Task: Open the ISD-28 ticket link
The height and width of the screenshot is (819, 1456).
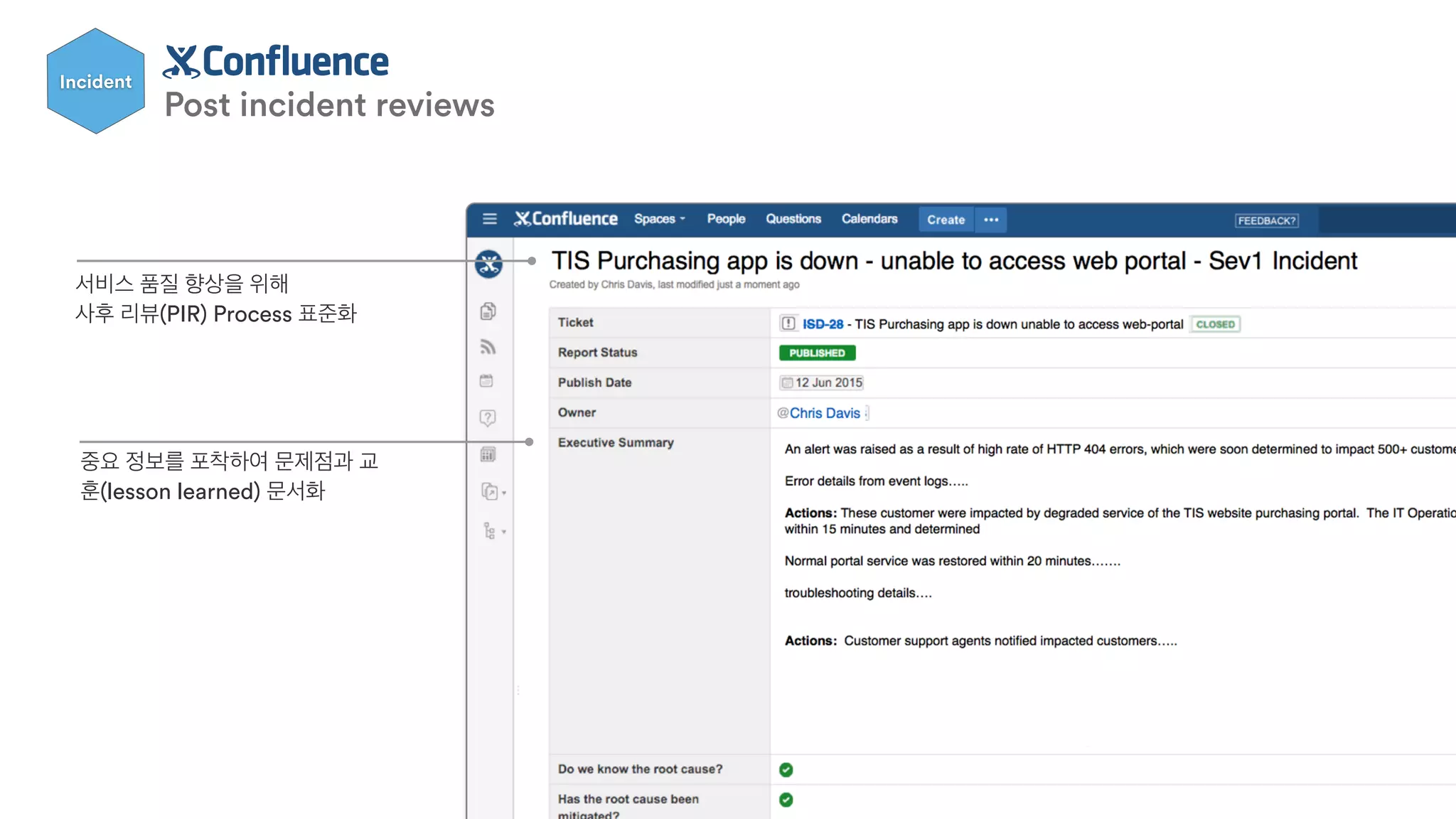Action: coord(823,324)
